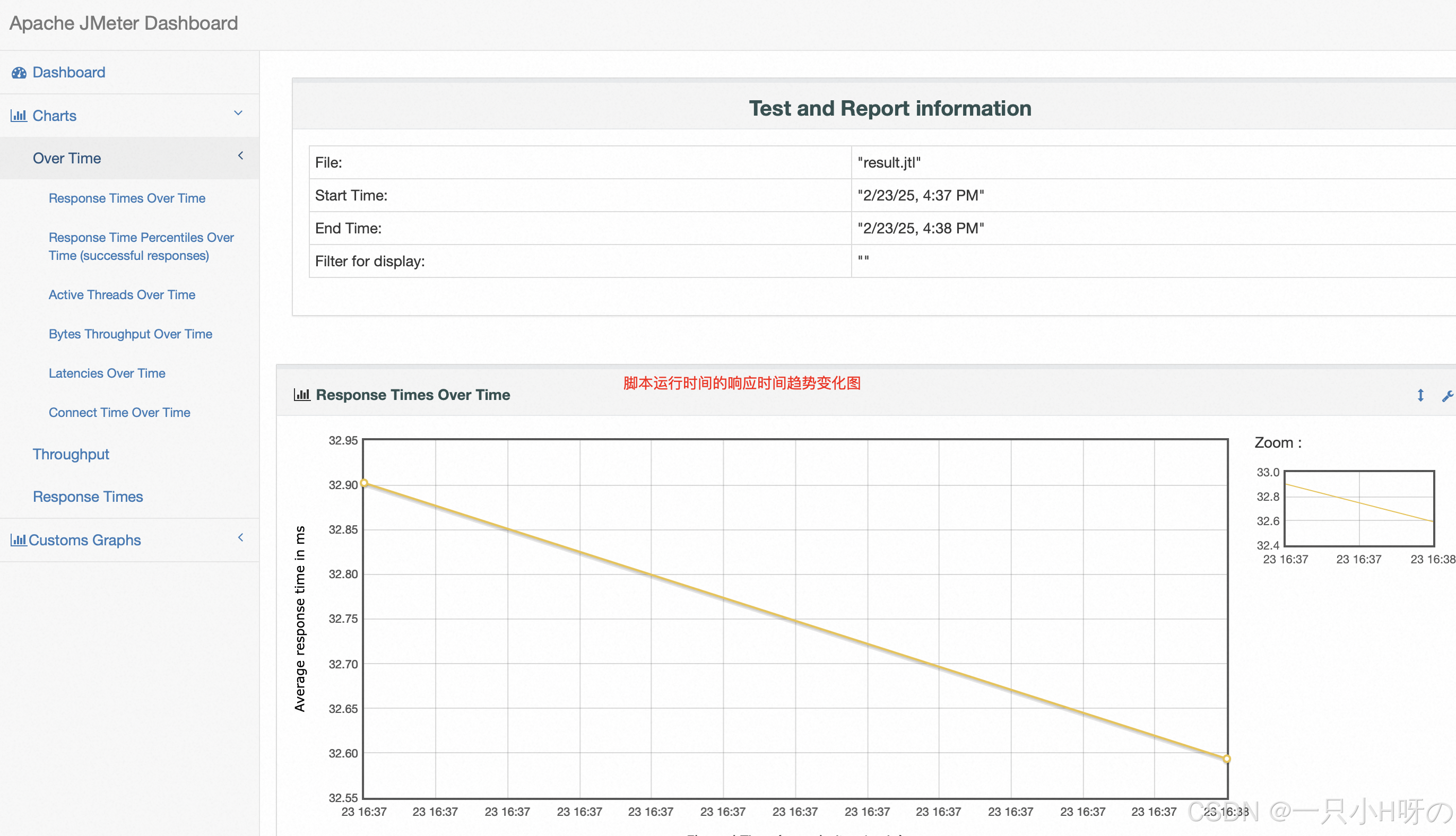Open the Throughput menu section
Screen dimensions: 1456x836
[x=71, y=454]
